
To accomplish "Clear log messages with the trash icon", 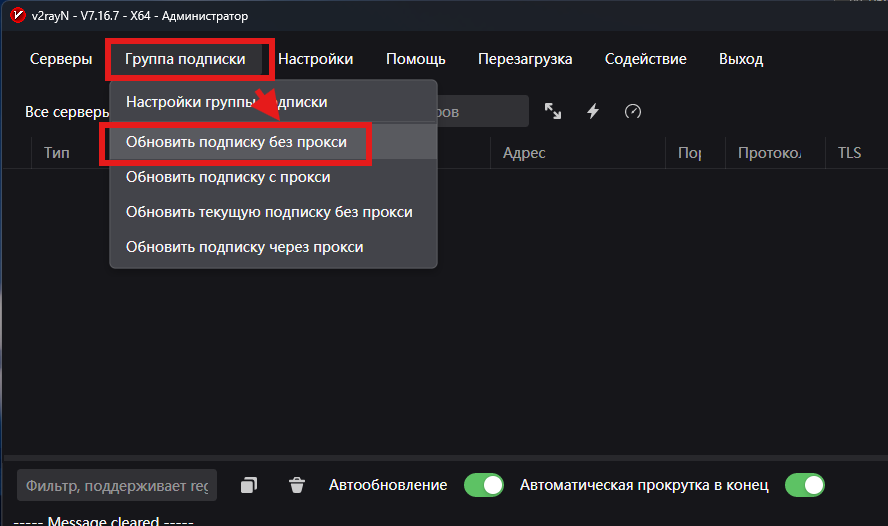I will point(297,485).
